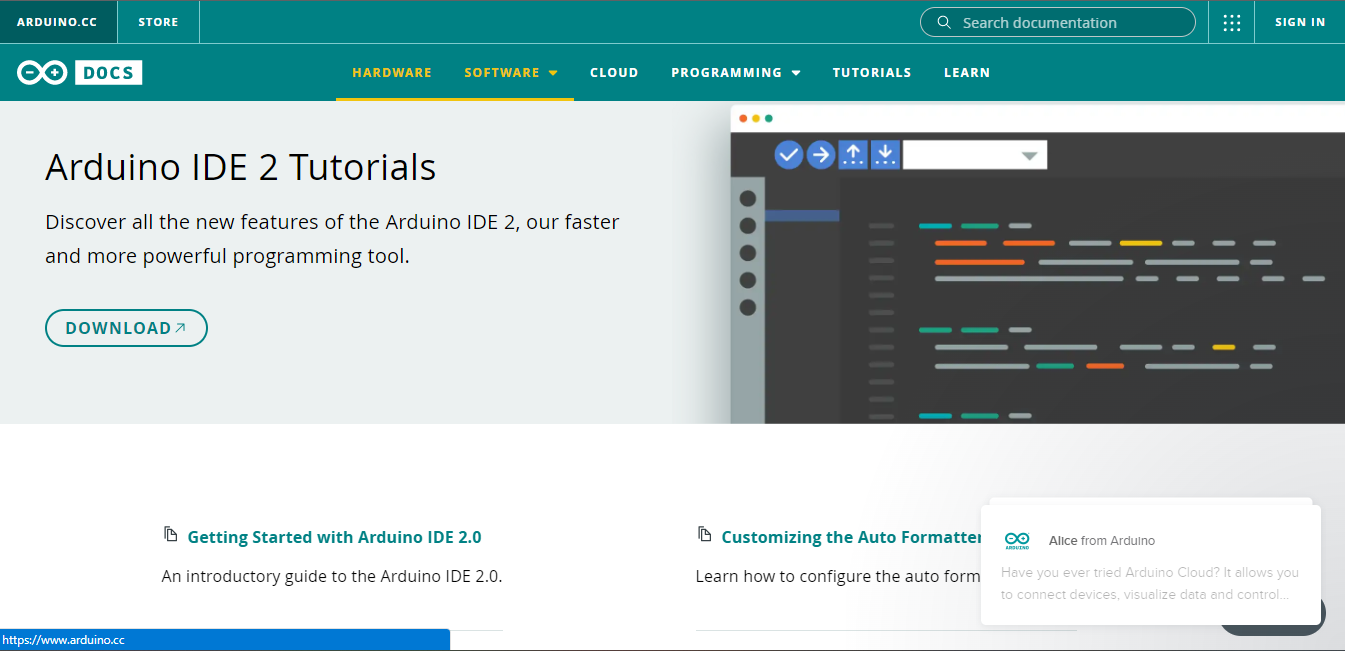Focus the Search documentation field
The image size is (1345, 651).
(x=1058, y=22)
